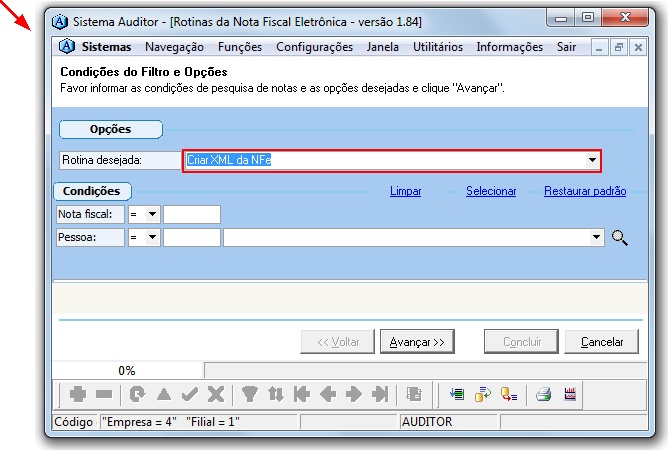This screenshot has height=450, width=668.
Task: Click the "Empresa = 4" status bar text
Action: point(141,422)
